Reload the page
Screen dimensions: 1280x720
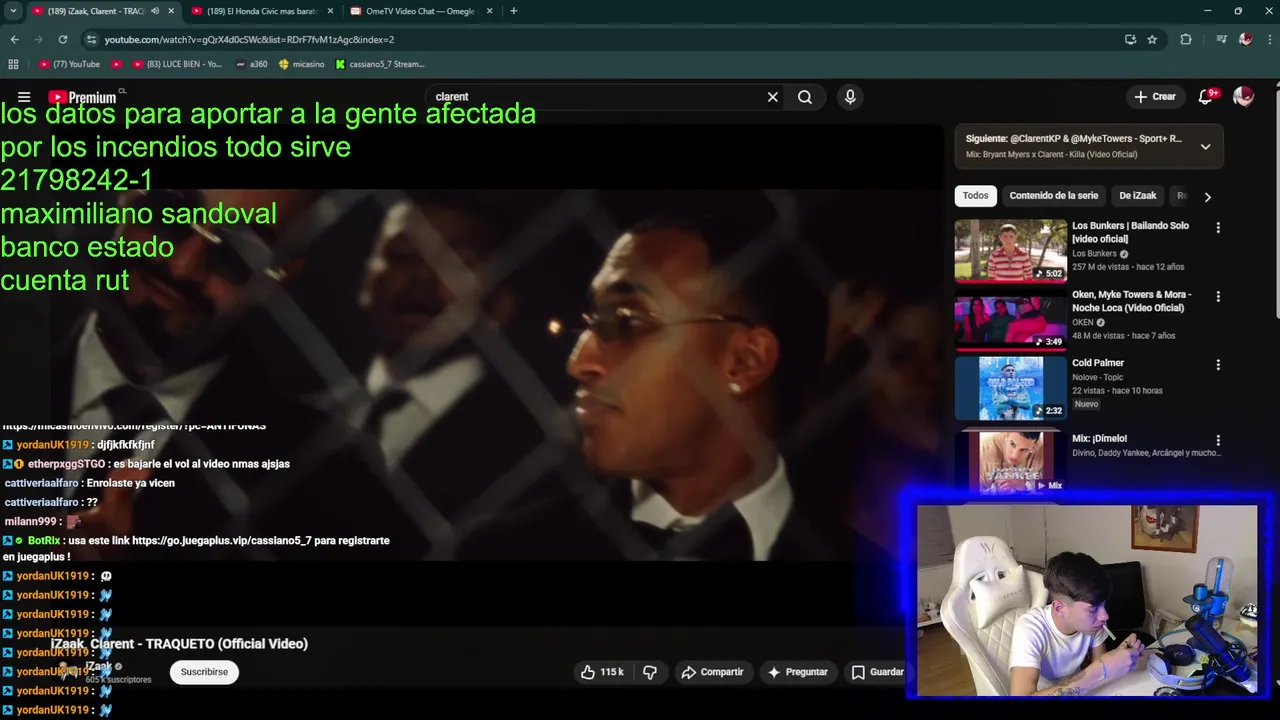click(x=62, y=39)
